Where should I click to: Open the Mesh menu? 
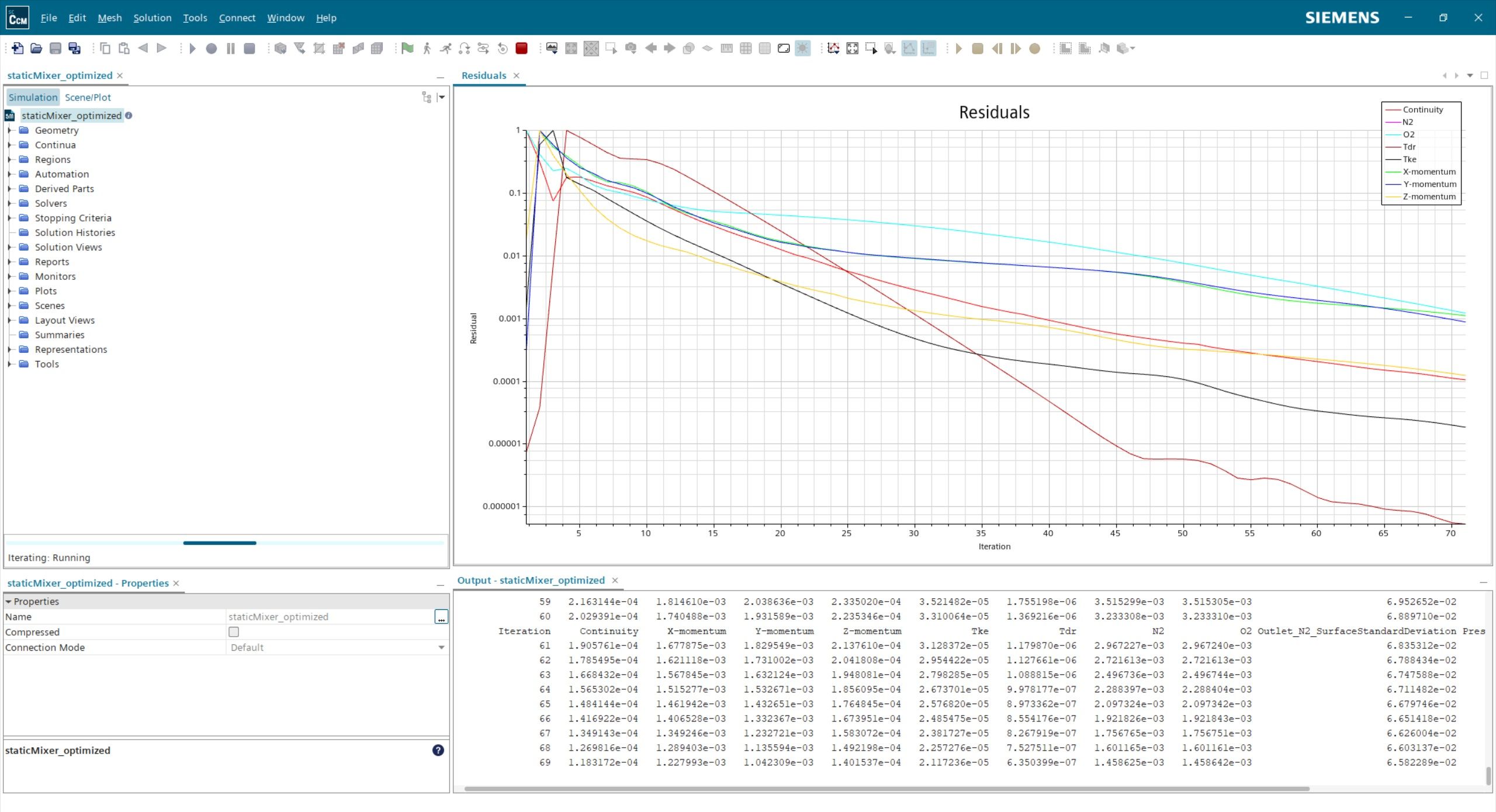(x=109, y=18)
